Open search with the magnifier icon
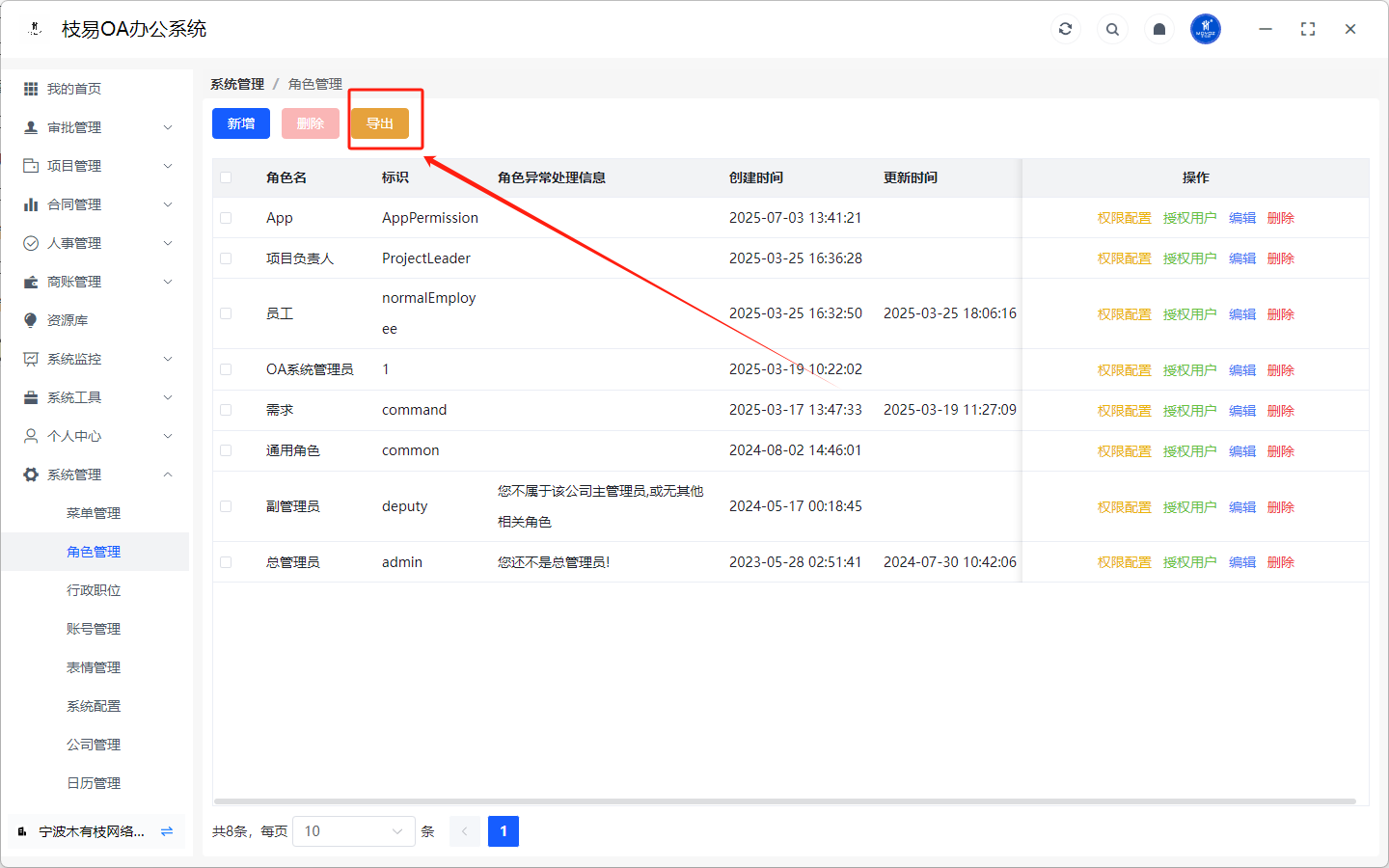The height and width of the screenshot is (868, 1389). (x=1112, y=29)
